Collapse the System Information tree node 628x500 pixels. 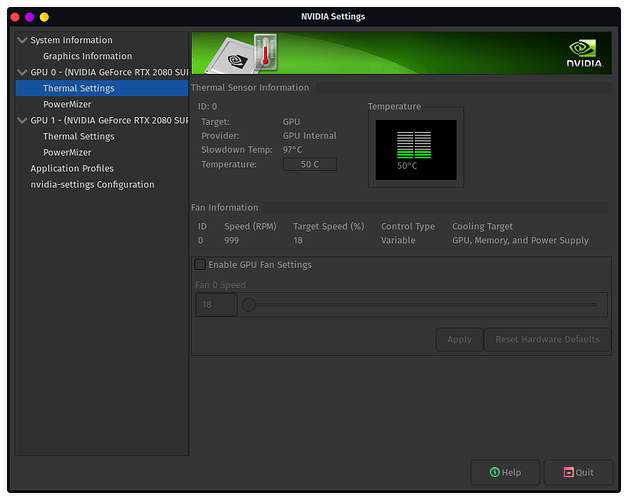pyautogui.click(x=22, y=40)
